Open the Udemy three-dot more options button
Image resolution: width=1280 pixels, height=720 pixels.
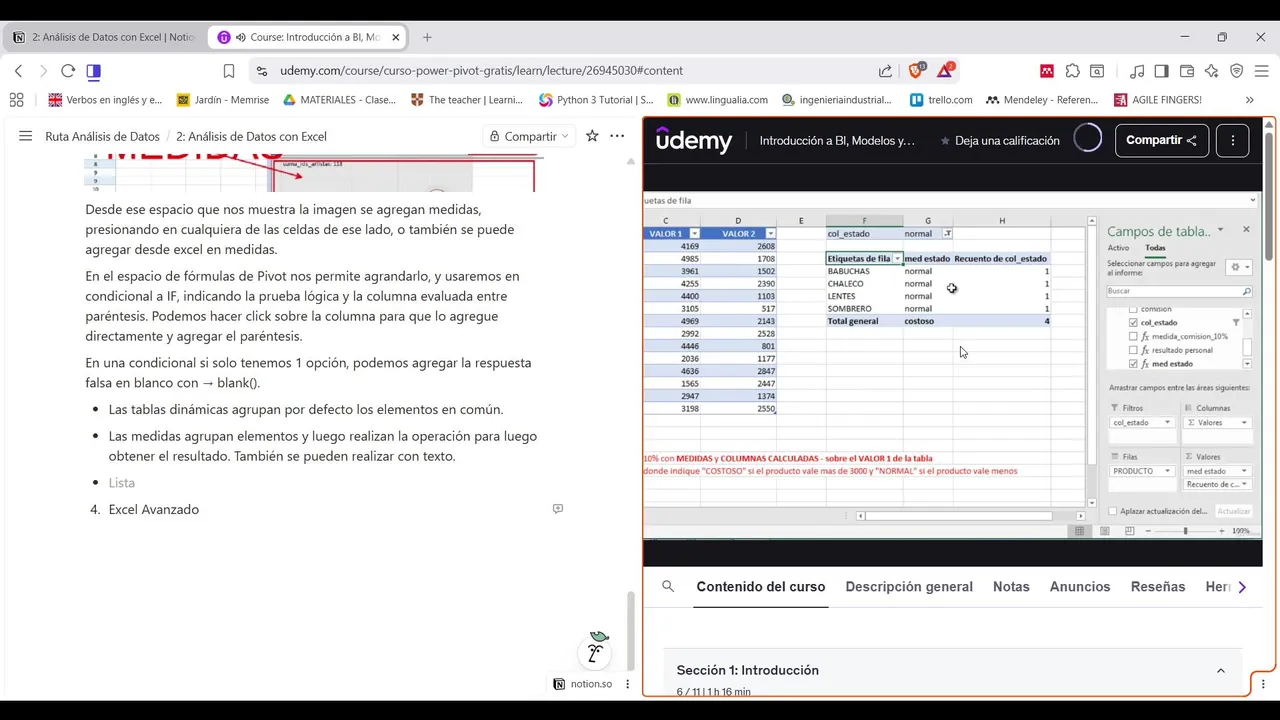point(1232,141)
